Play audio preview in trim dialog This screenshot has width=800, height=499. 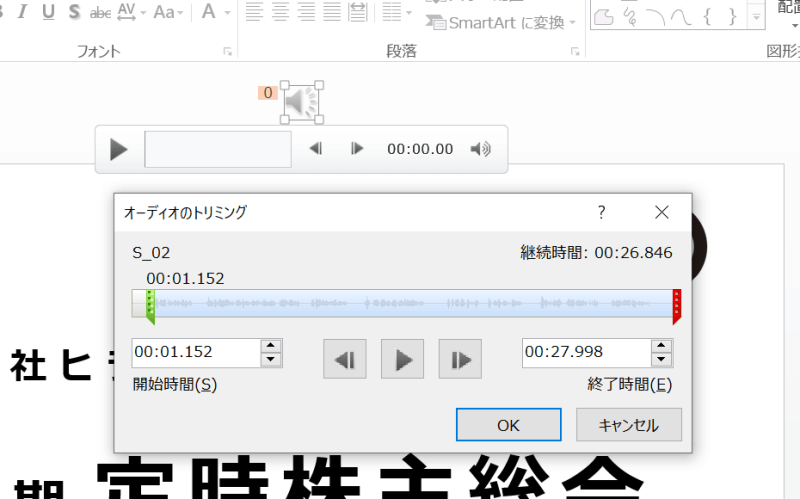[403, 359]
